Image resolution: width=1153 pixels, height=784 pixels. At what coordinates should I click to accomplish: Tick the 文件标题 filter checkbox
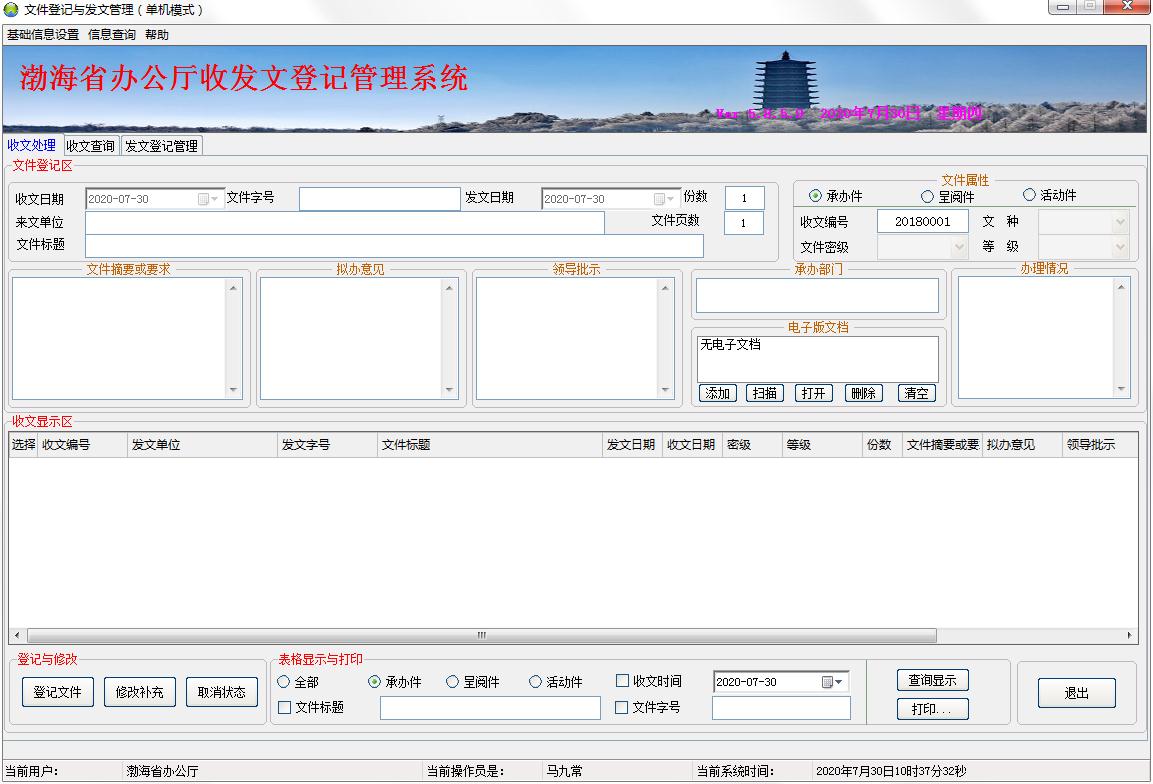pos(285,707)
